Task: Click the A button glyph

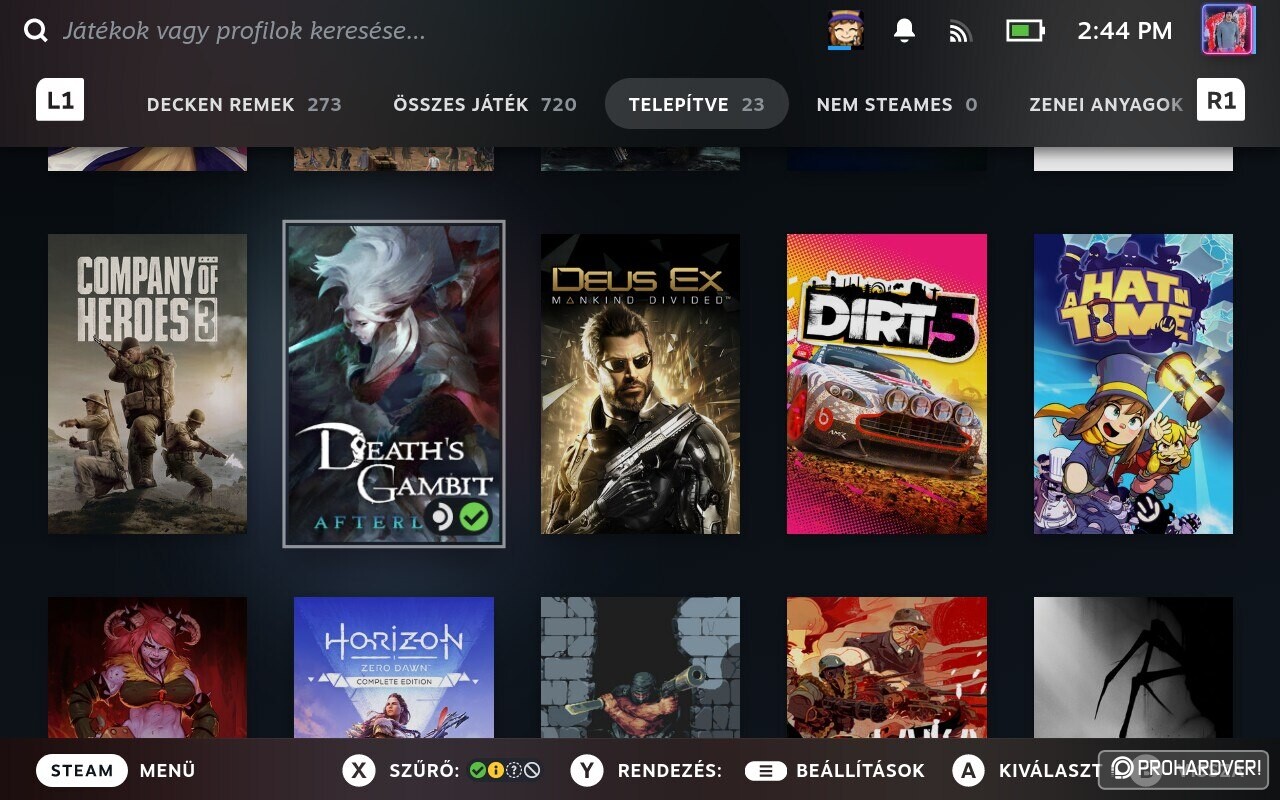Action: coord(968,770)
